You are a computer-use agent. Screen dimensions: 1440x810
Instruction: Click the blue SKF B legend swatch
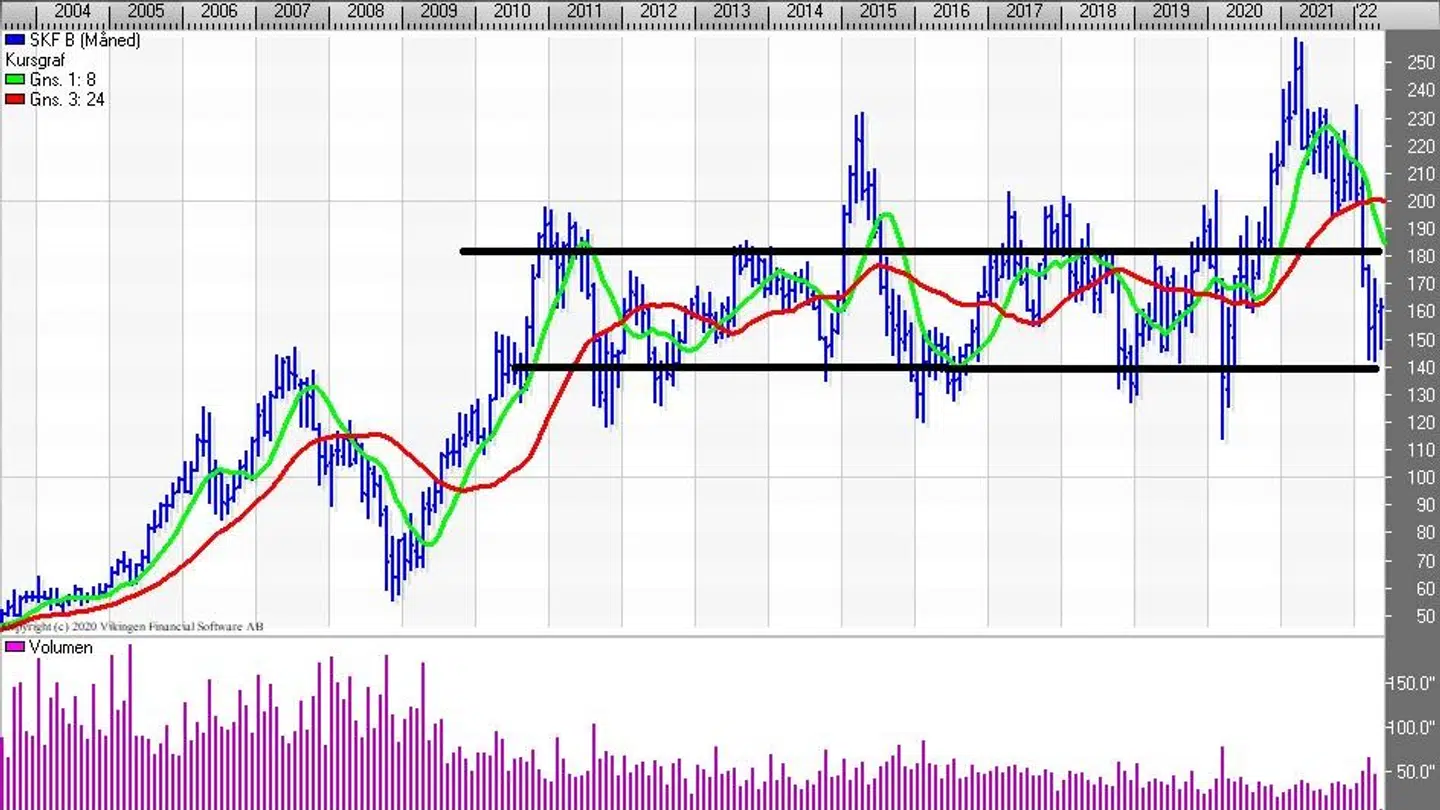tap(14, 40)
